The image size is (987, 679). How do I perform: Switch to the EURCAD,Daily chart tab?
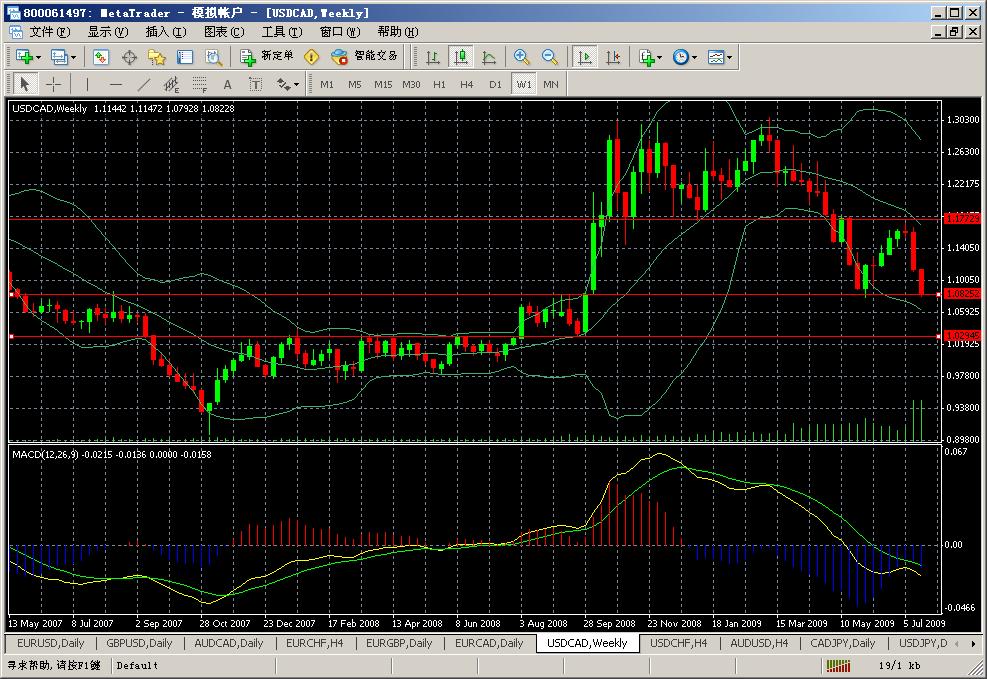click(x=489, y=643)
